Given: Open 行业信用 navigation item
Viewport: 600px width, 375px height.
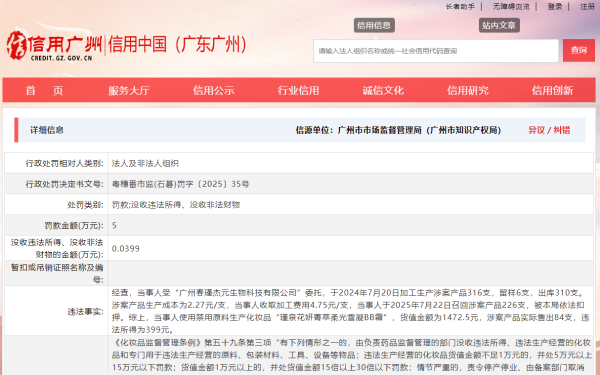Looking at the screenshot, I should [298, 91].
